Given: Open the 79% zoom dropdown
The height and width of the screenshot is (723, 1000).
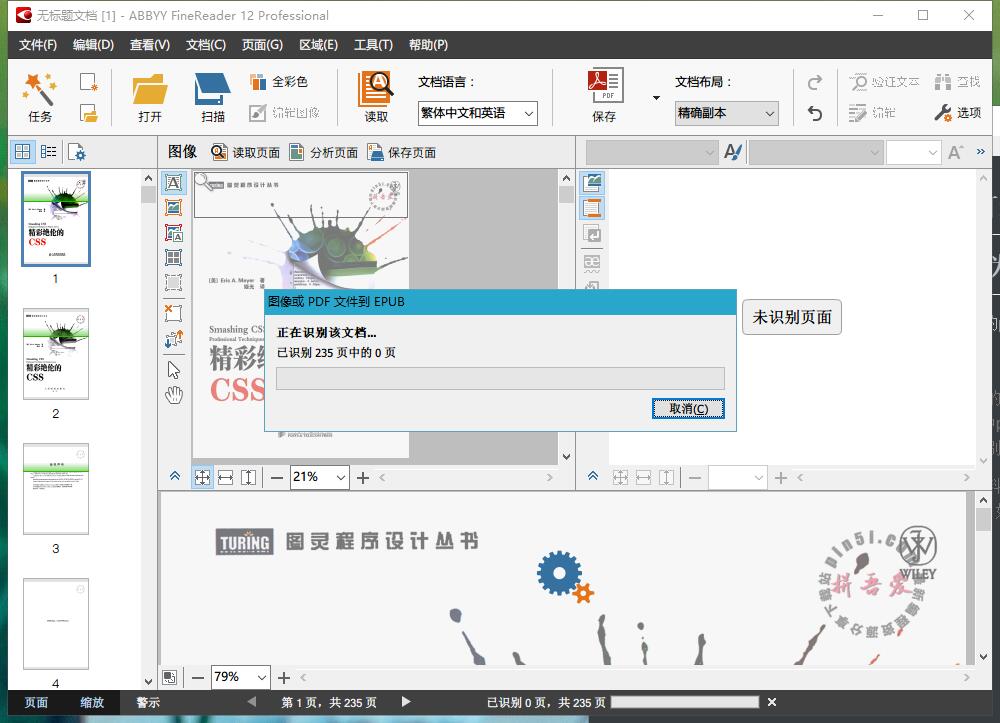Looking at the screenshot, I should point(261,677).
